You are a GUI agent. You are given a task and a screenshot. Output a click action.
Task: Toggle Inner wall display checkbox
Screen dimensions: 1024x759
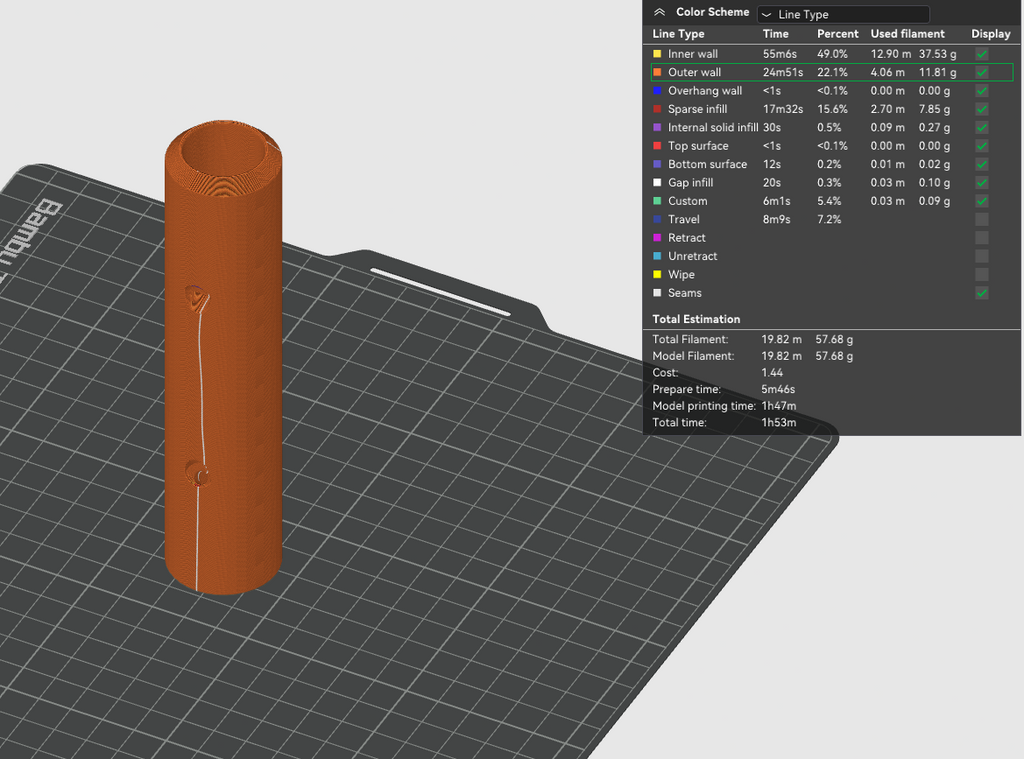tap(982, 54)
